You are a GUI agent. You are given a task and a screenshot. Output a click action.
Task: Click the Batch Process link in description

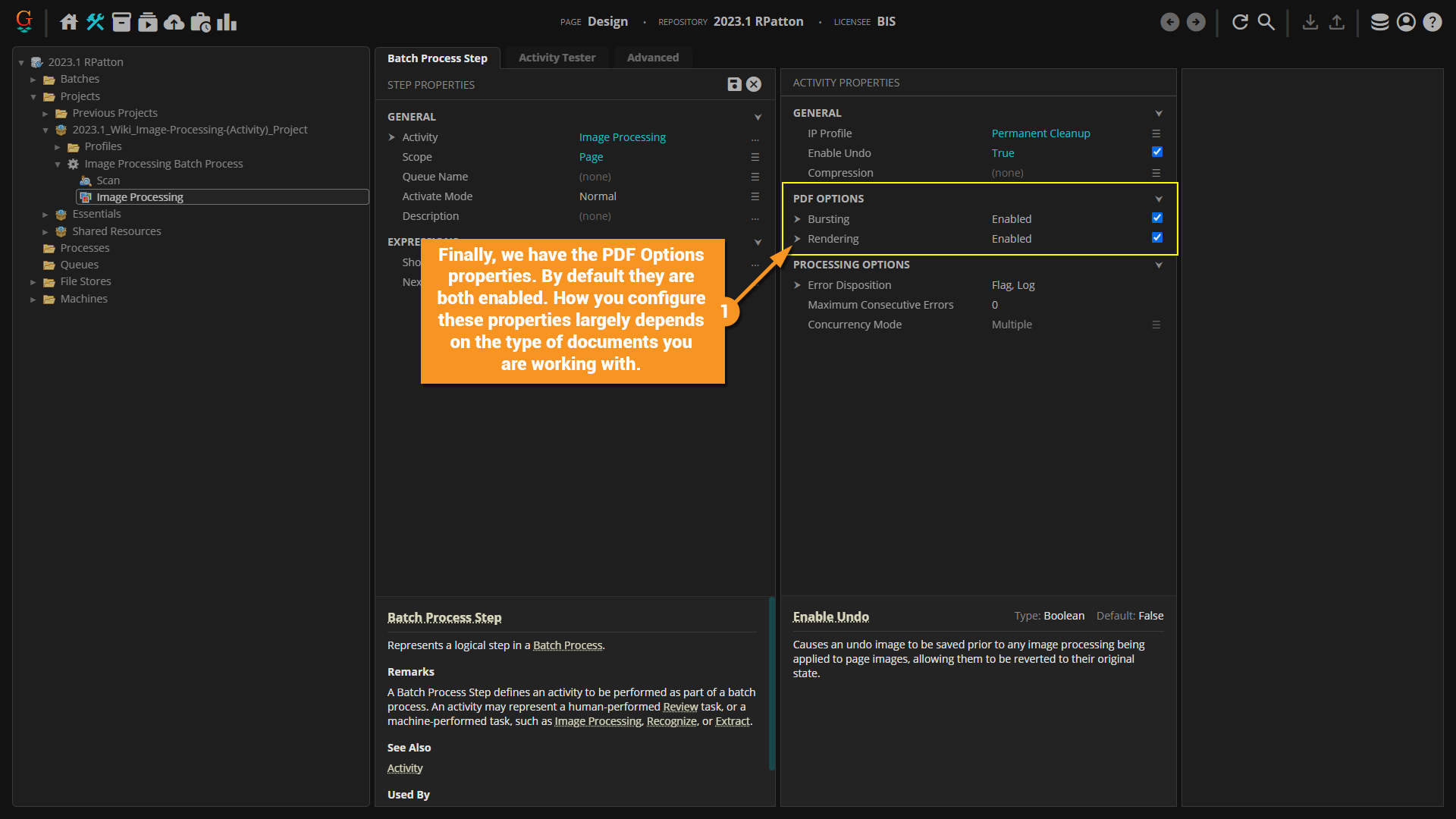click(567, 645)
